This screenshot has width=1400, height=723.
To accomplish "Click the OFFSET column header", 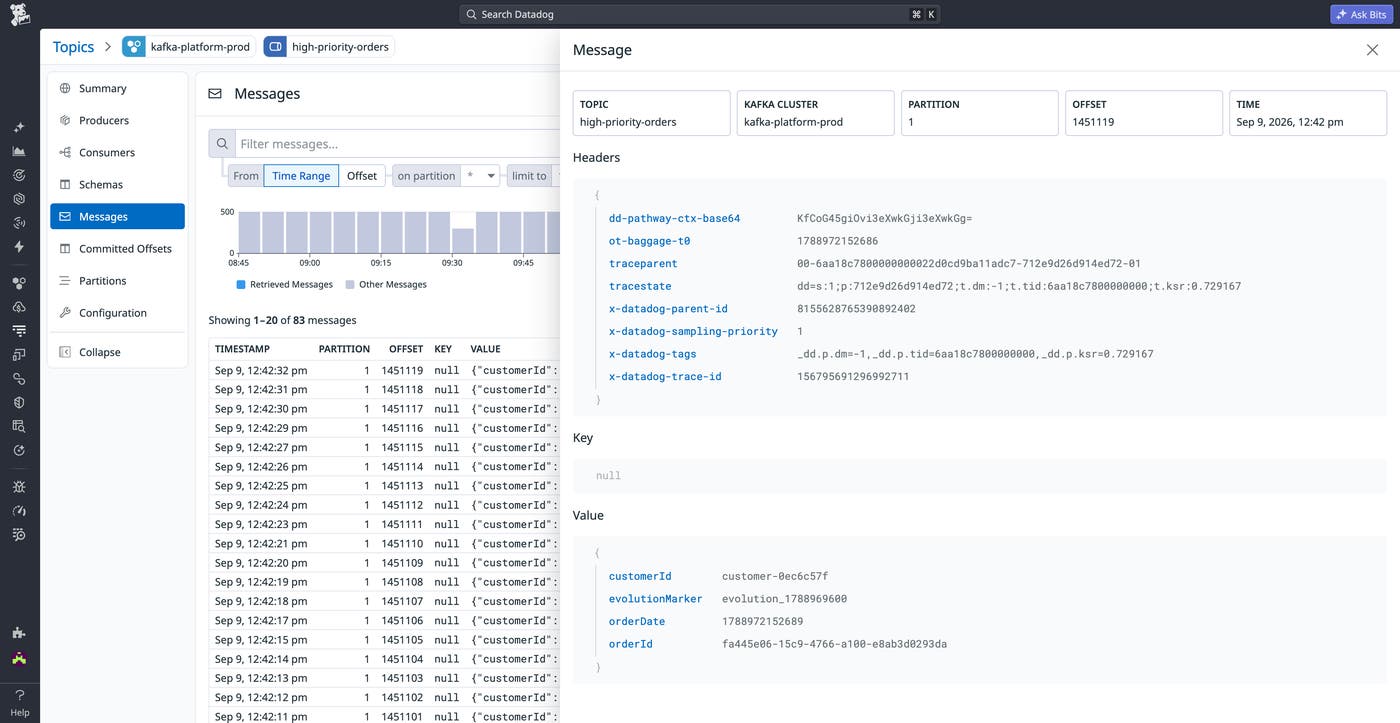I will tap(406, 349).
